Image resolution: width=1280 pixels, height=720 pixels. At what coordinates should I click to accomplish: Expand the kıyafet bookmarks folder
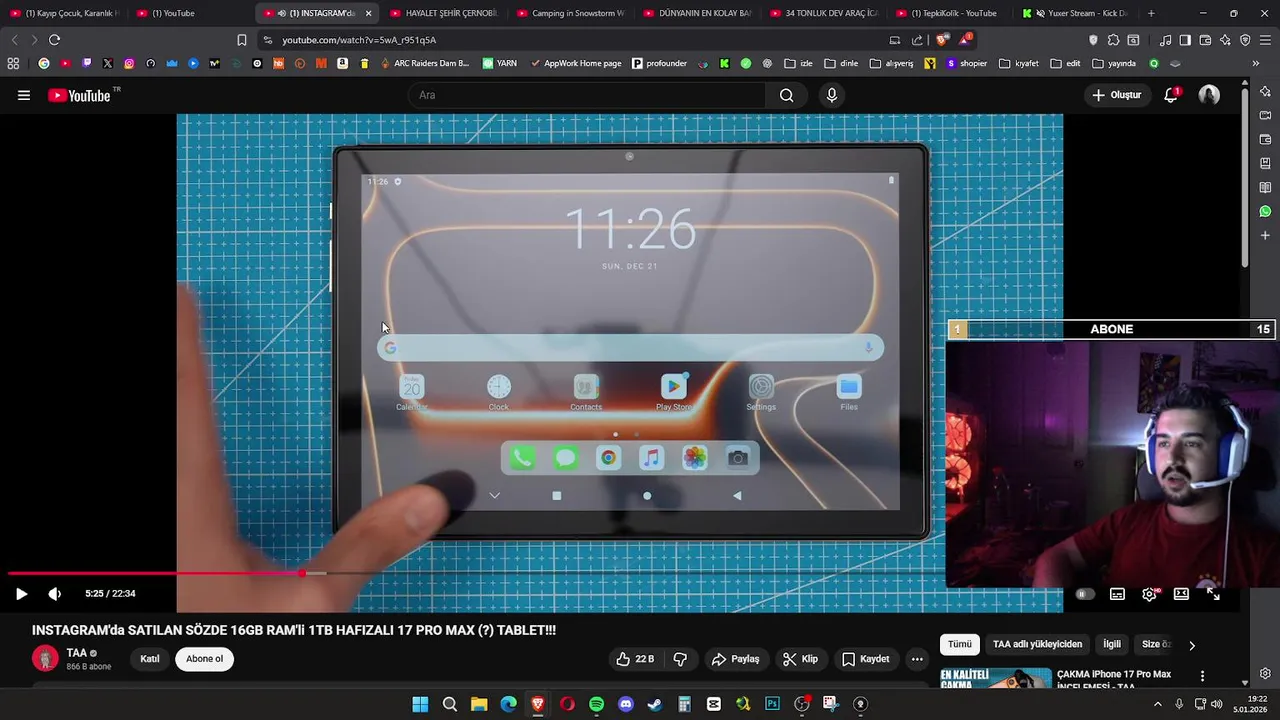pyautogui.click(x=1018, y=63)
